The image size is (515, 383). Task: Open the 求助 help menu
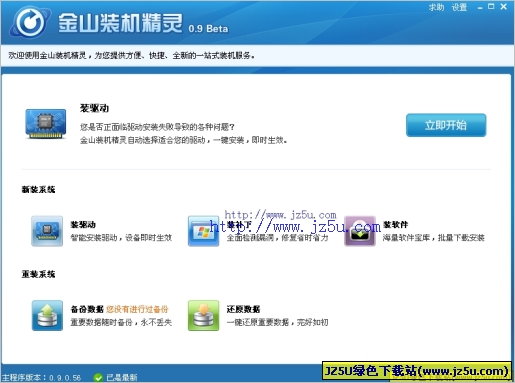click(436, 7)
